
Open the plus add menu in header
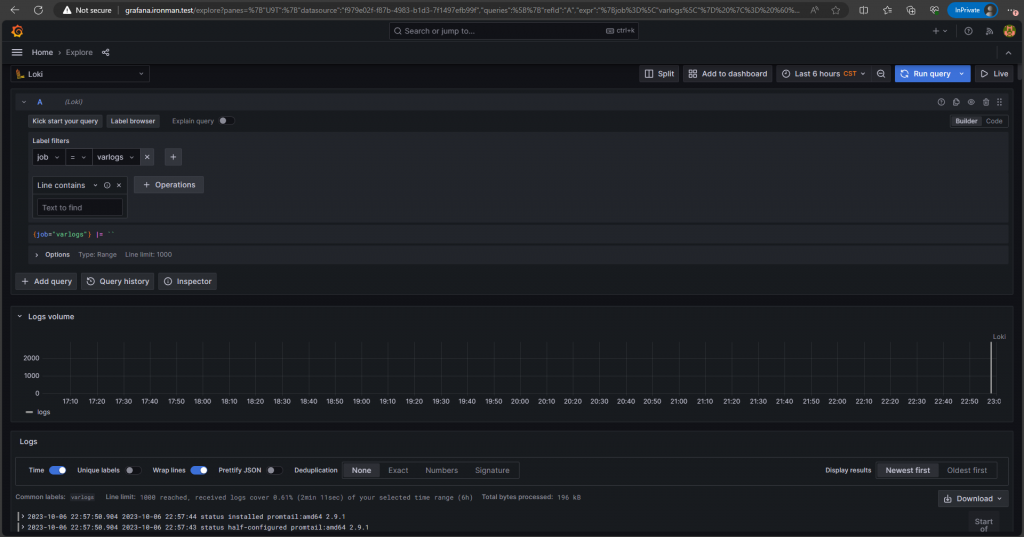pyautogui.click(x=939, y=31)
